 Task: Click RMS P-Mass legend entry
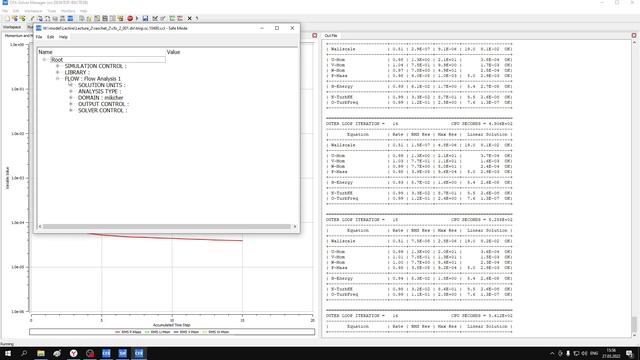[128, 332]
